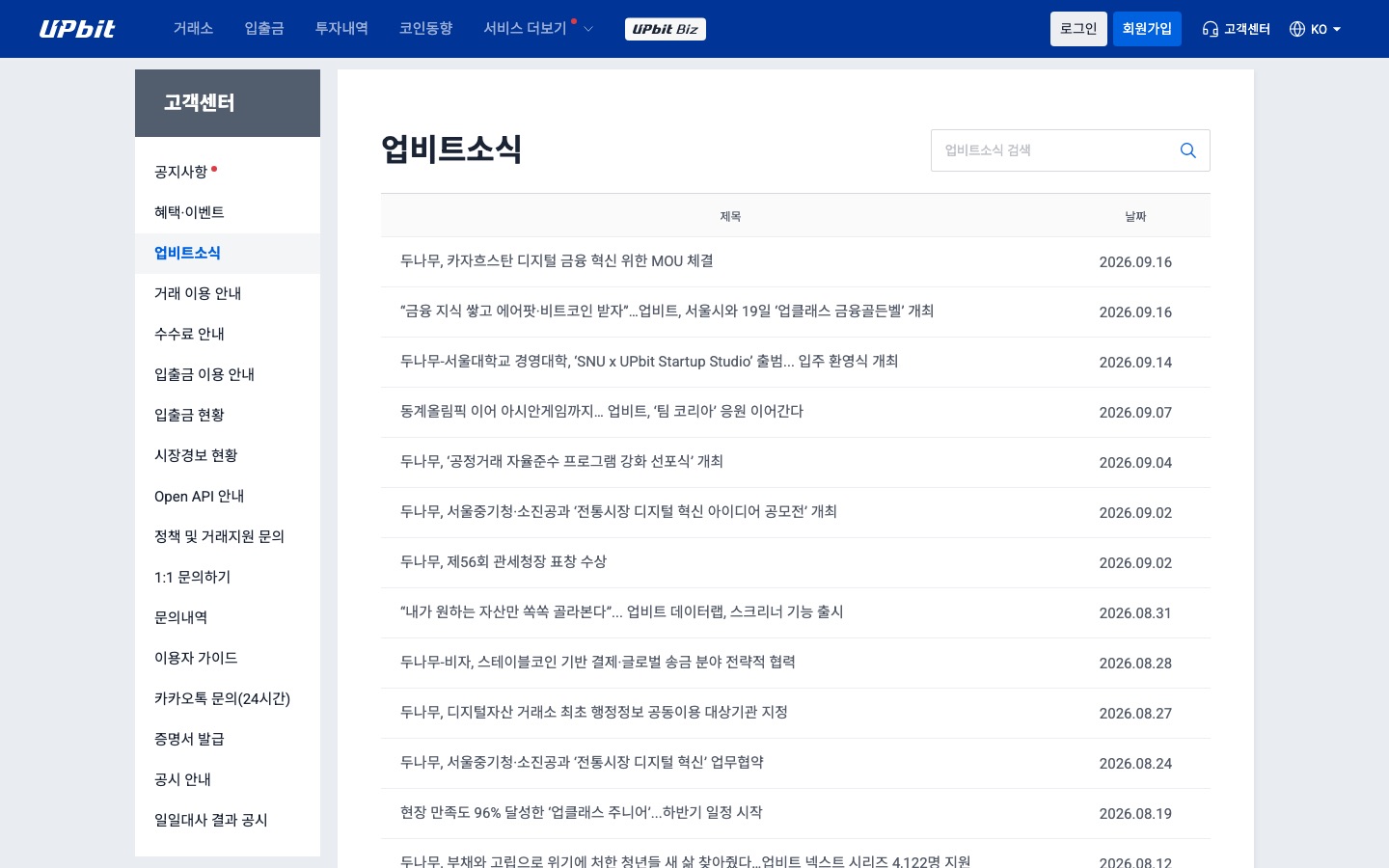Select 업비트소식 in the sidebar

[228, 253]
